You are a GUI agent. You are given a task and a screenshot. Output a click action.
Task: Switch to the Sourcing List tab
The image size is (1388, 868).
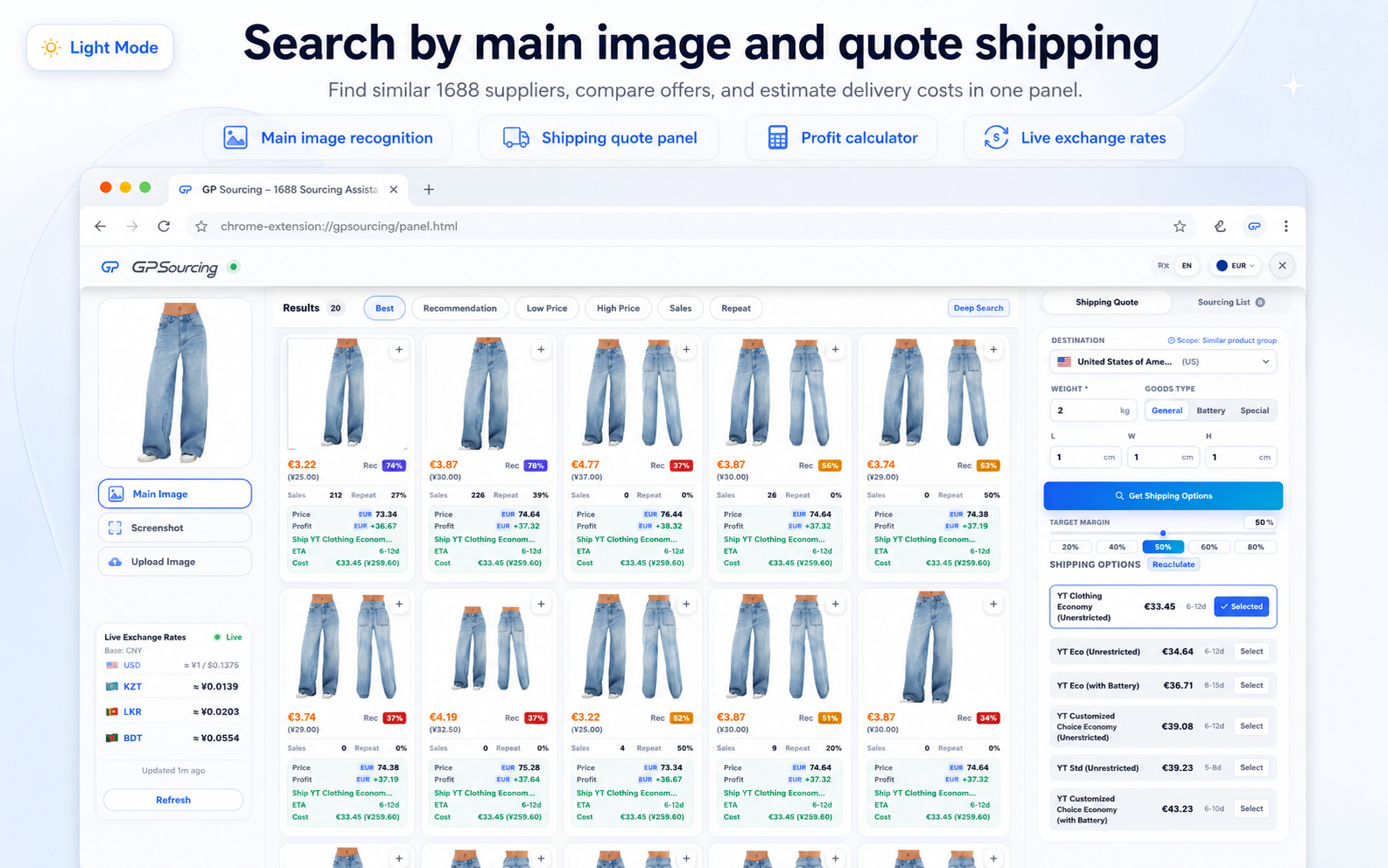click(1230, 302)
